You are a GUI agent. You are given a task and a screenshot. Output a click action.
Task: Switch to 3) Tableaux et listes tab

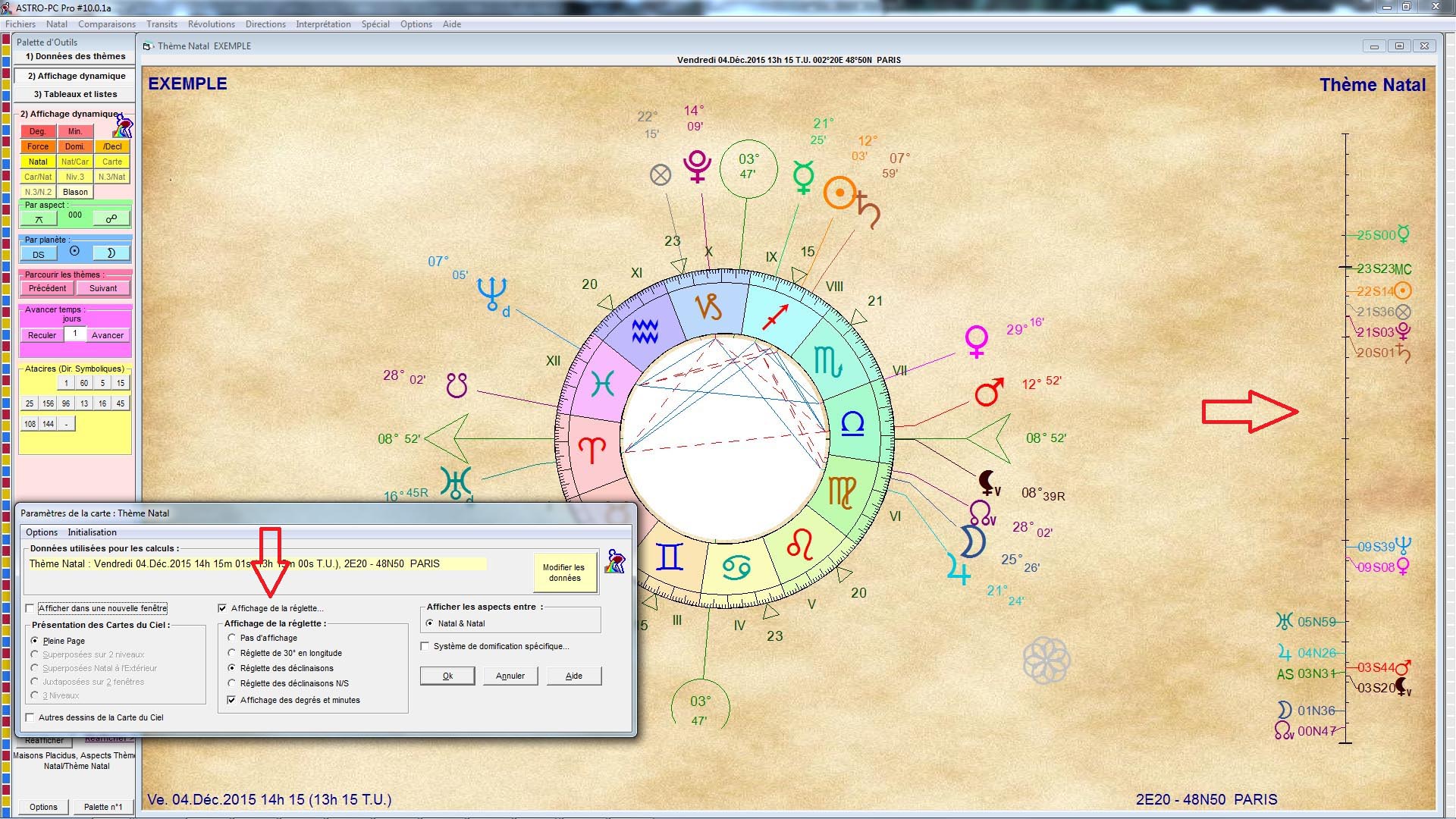(x=75, y=94)
